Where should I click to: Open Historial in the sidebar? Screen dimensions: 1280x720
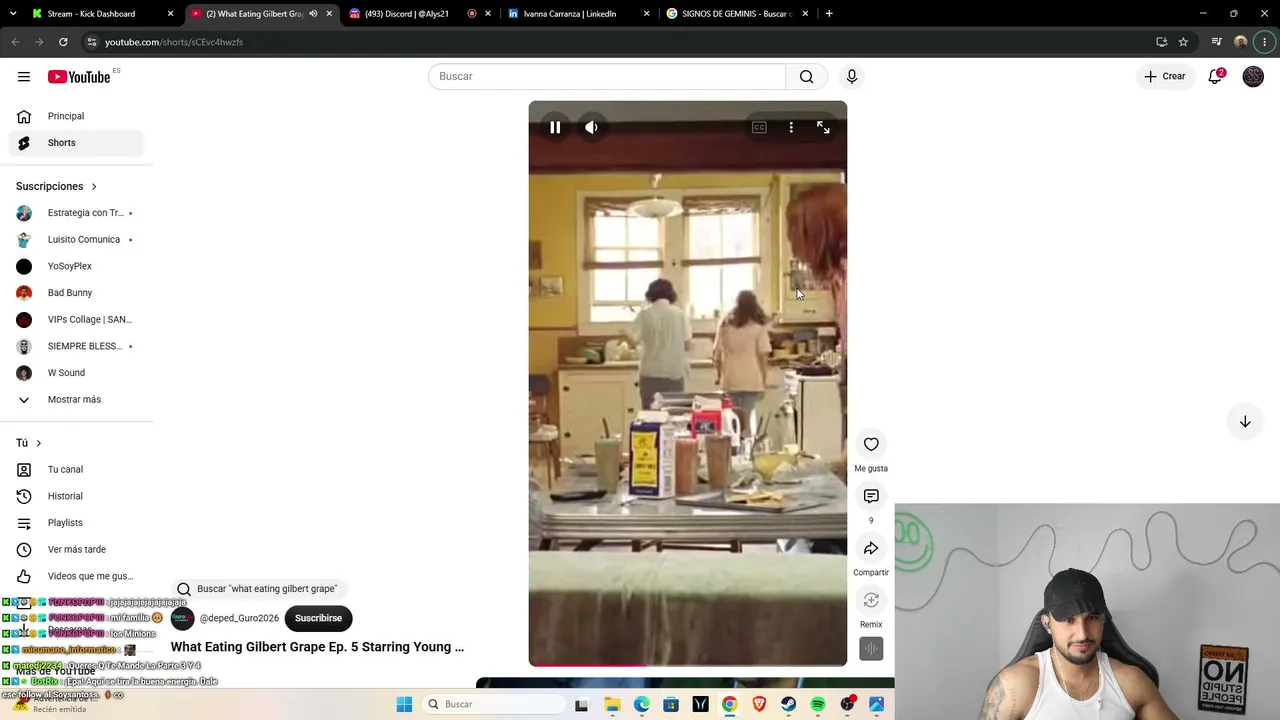[x=76, y=496]
